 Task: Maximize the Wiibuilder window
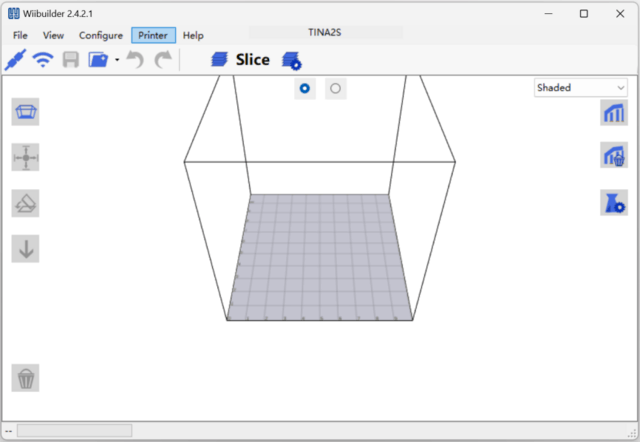[584, 13]
